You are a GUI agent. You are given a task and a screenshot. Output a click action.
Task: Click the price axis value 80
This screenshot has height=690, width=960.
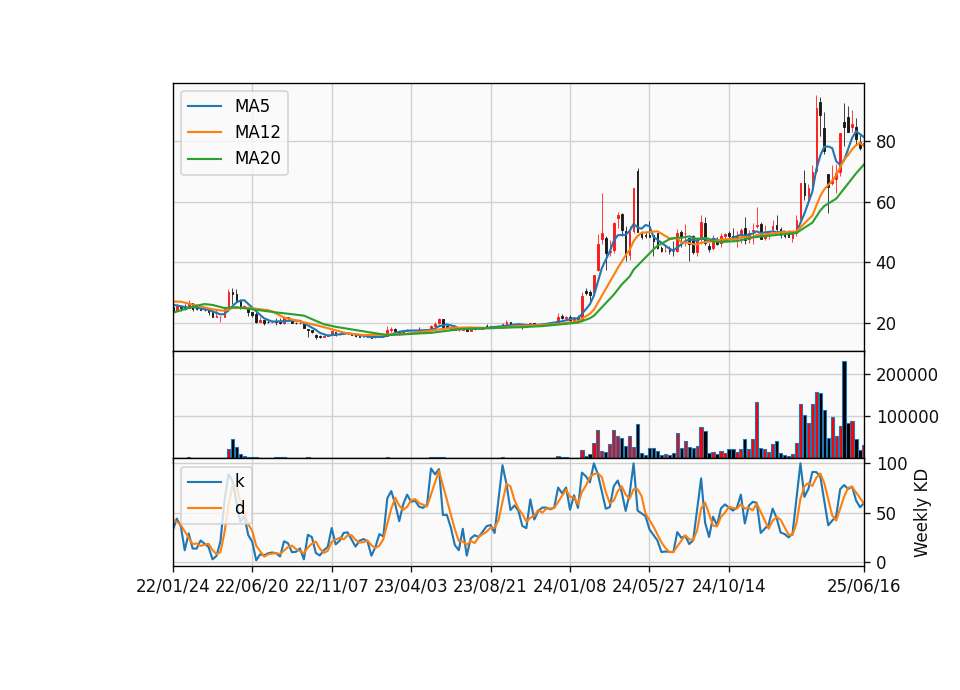click(886, 142)
